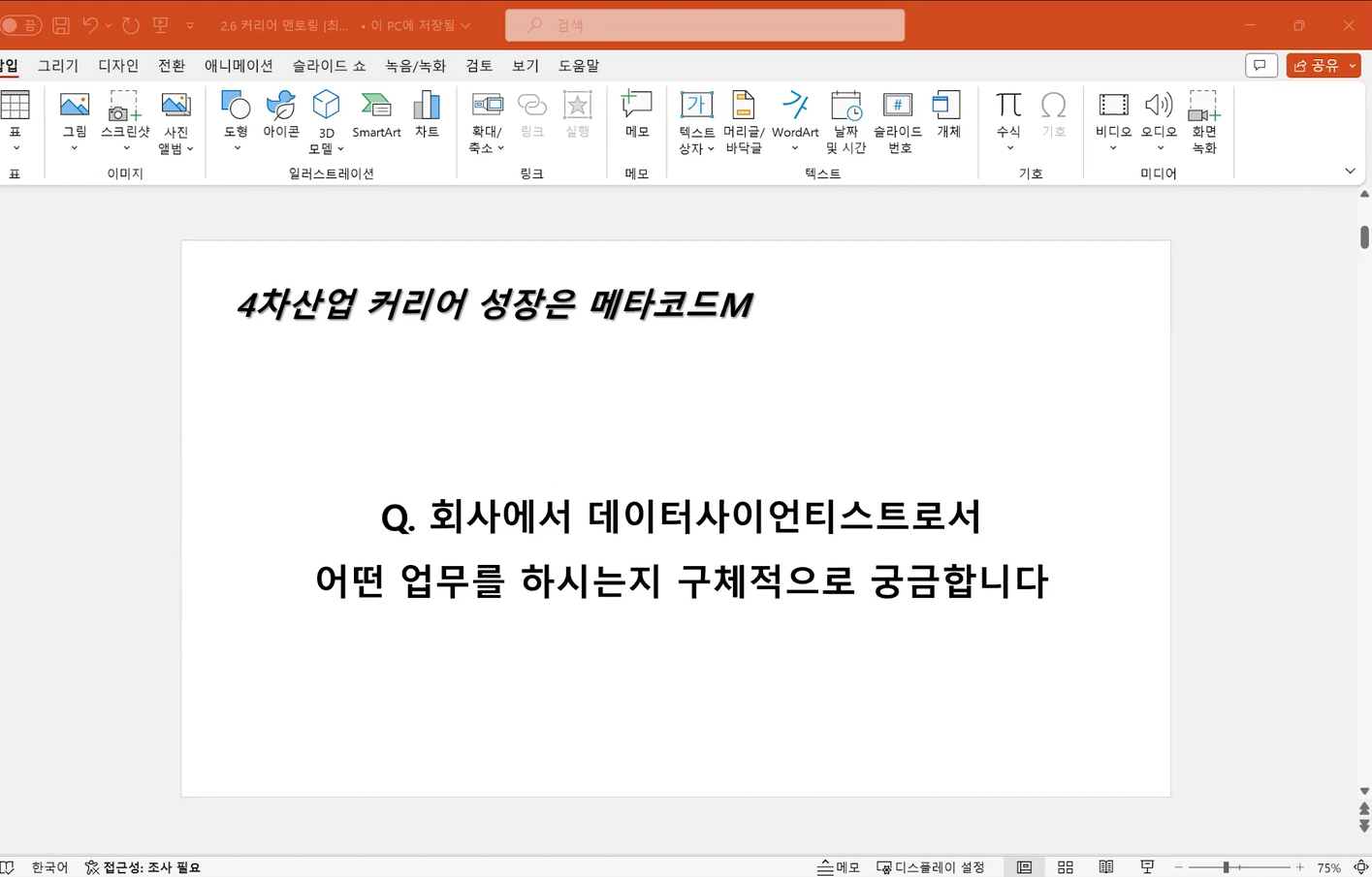Switch to Slide Sorter view
Viewport: 1372px width, 877px height.
1066,867
